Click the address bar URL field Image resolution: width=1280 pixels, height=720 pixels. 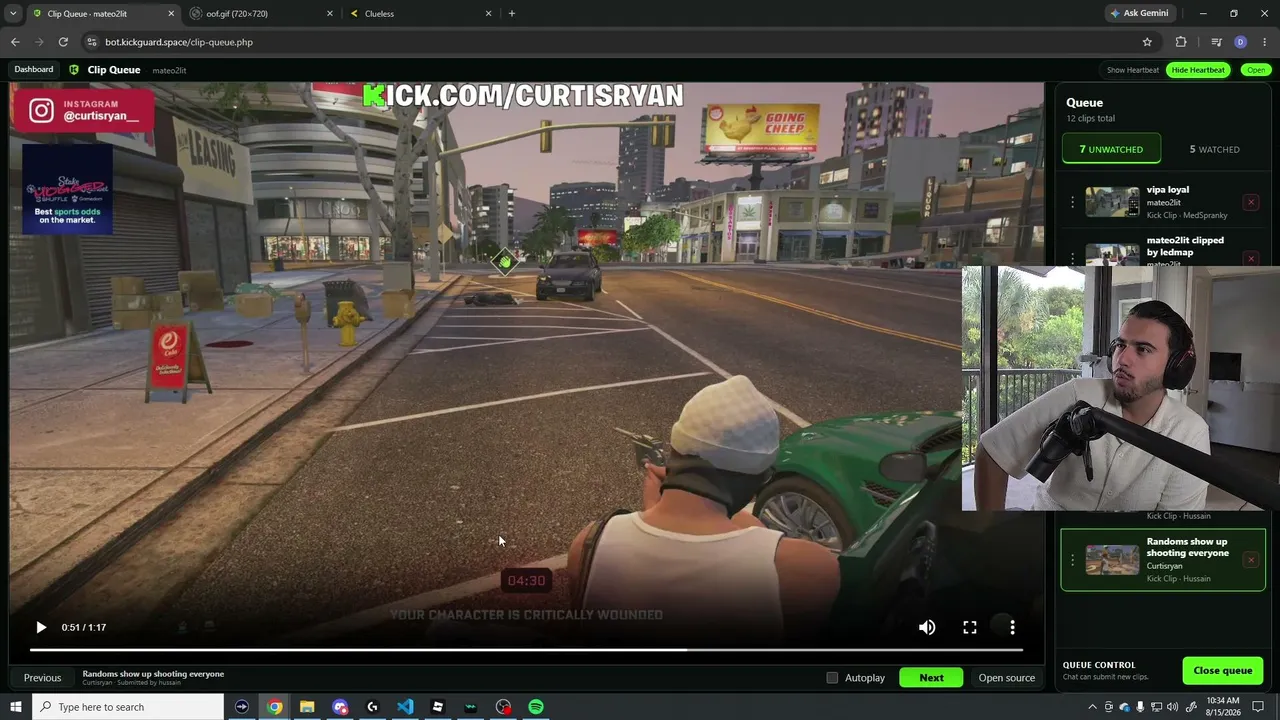tap(620, 42)
